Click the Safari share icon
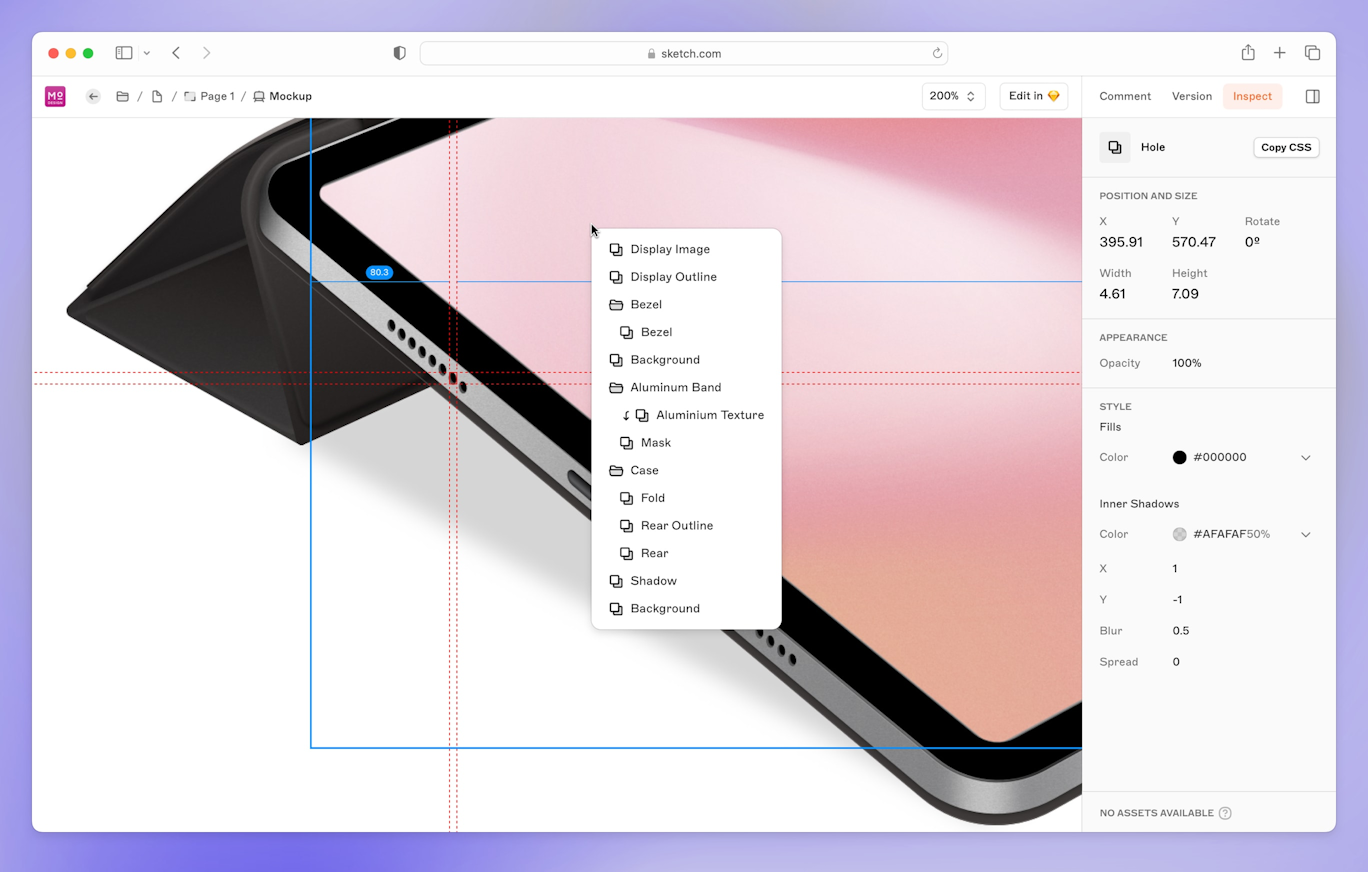The image size is (1368, 872). [x=1248, y=53]
